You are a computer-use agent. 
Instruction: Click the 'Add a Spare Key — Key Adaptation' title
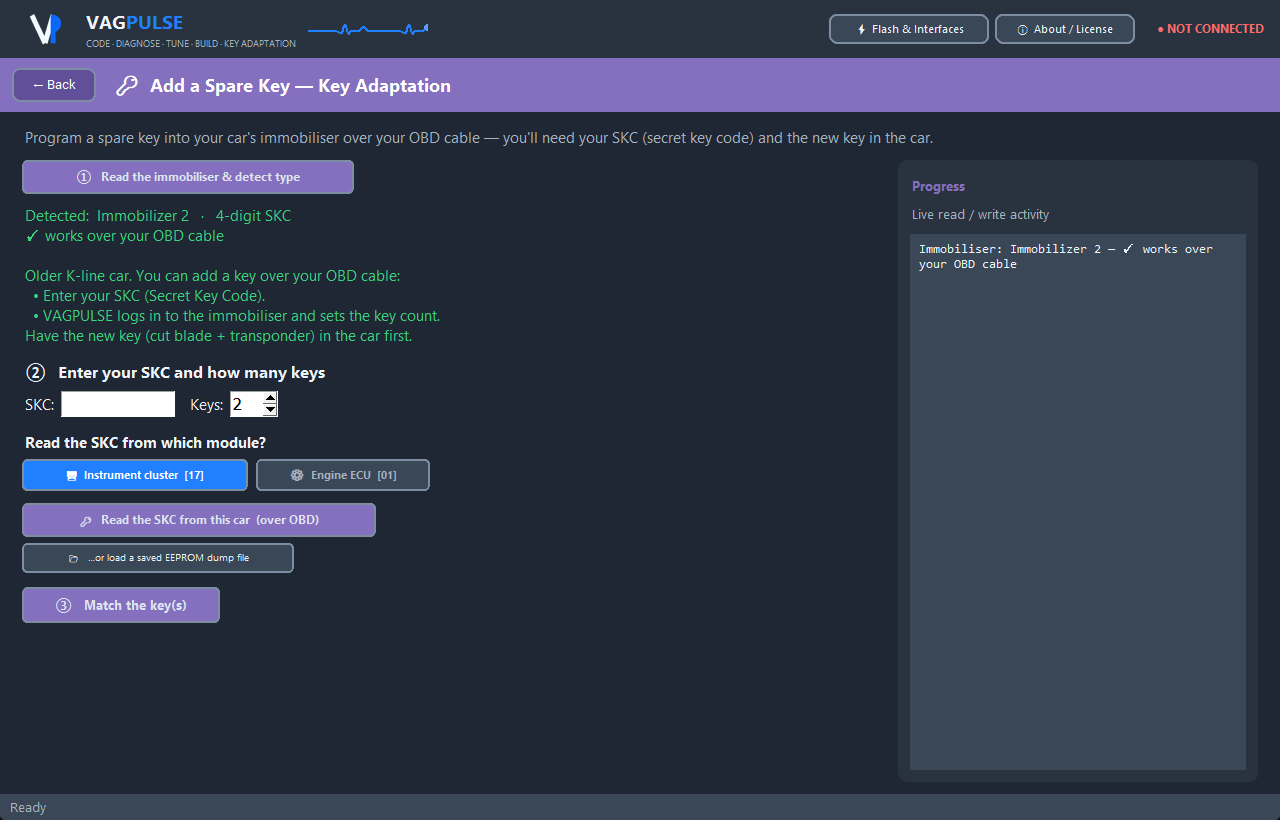(300, 86)
